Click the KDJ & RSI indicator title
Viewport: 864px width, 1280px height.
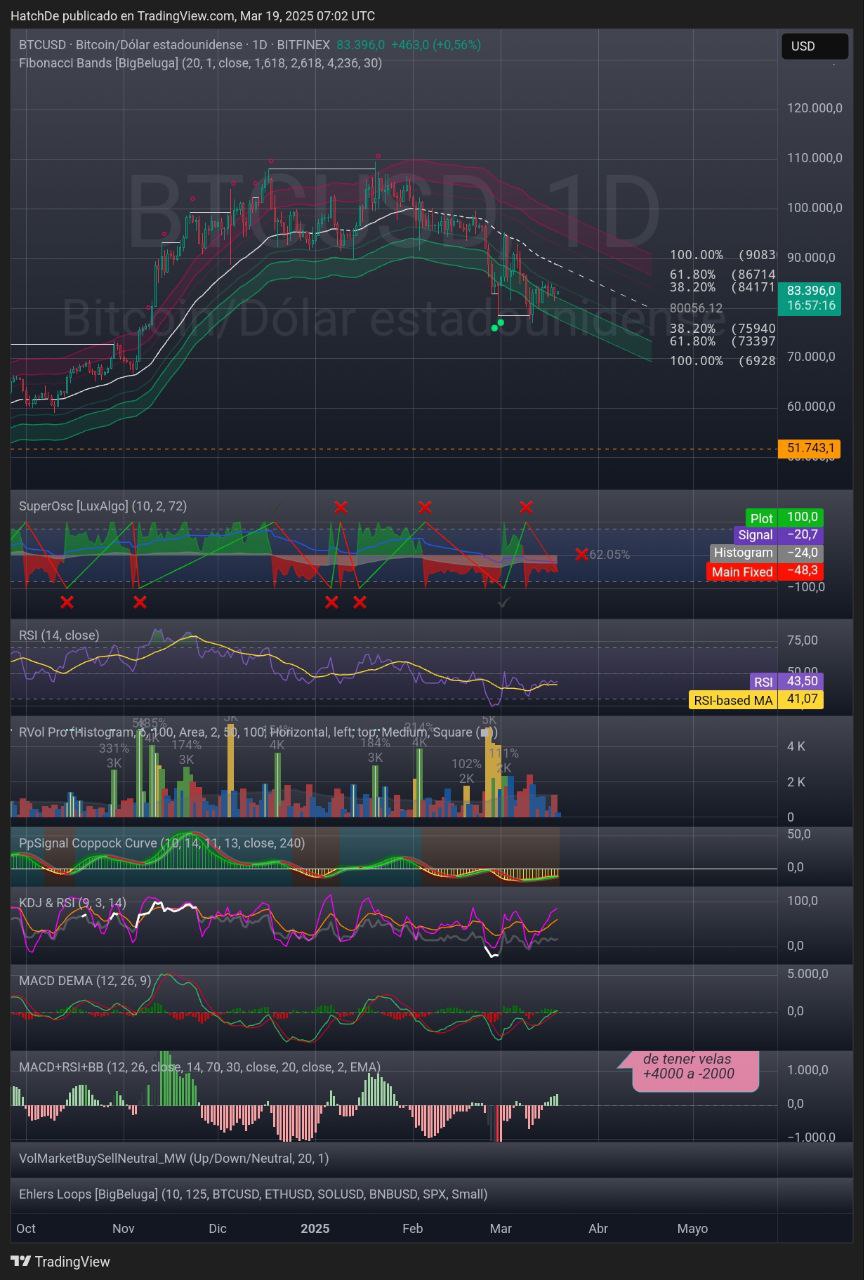[73, 903]
